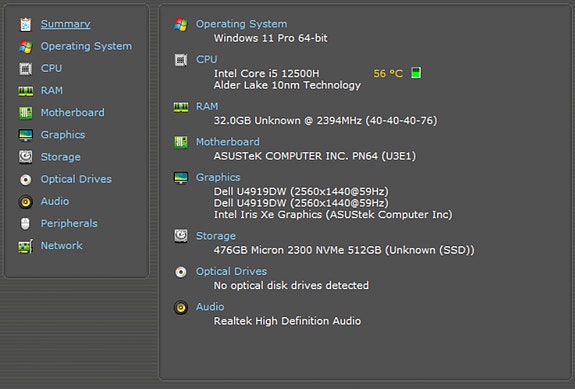The height and width of the screenshot is (389, 575).
Task: Click the Windows flag icon in summary panel
Action: click(x=181, y=25)
